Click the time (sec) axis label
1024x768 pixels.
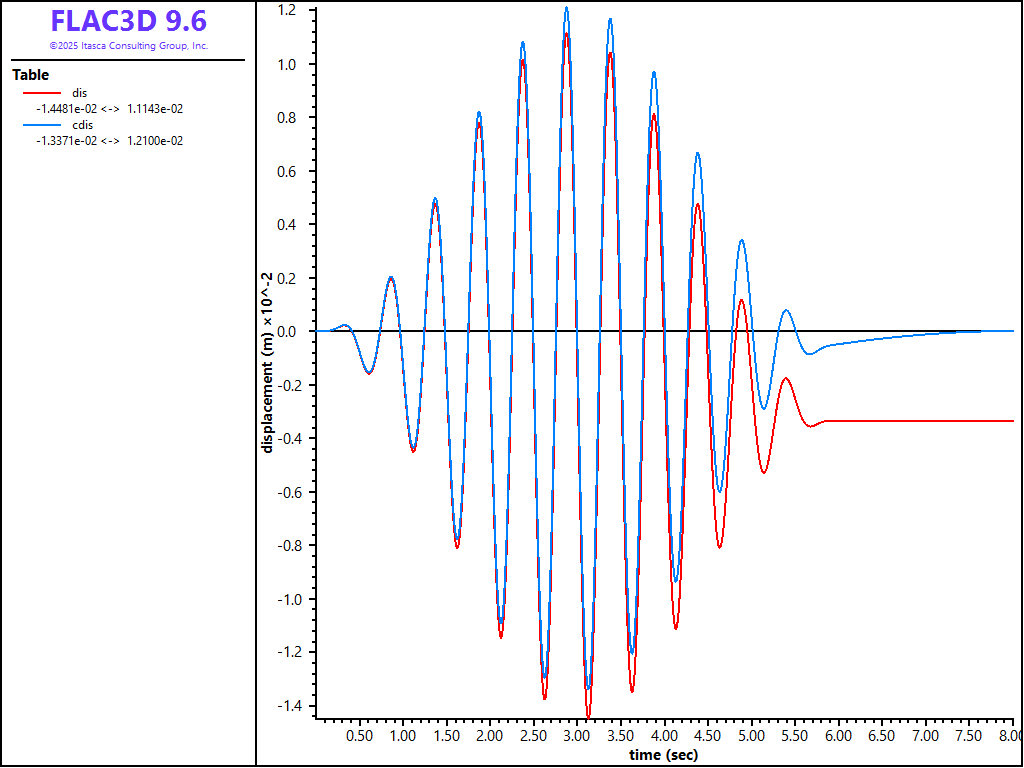(663, 755)
